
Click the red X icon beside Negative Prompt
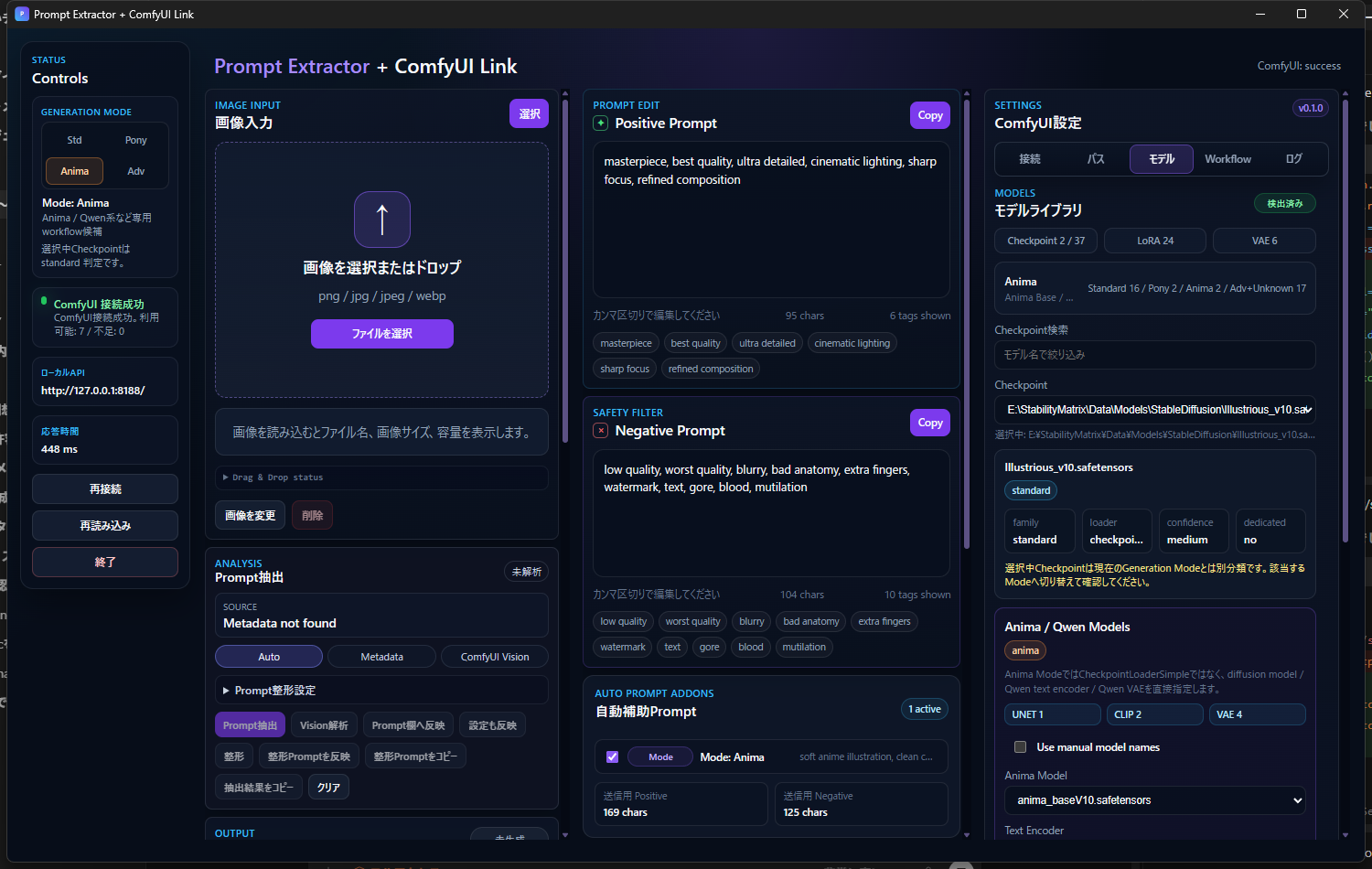(x=601, y=431)
